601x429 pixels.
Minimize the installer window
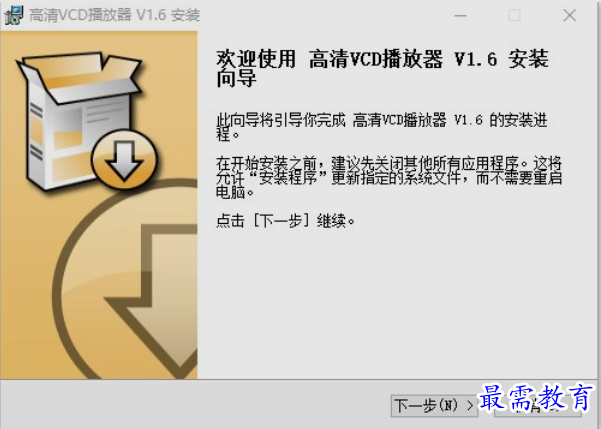[x=460, y=16]
